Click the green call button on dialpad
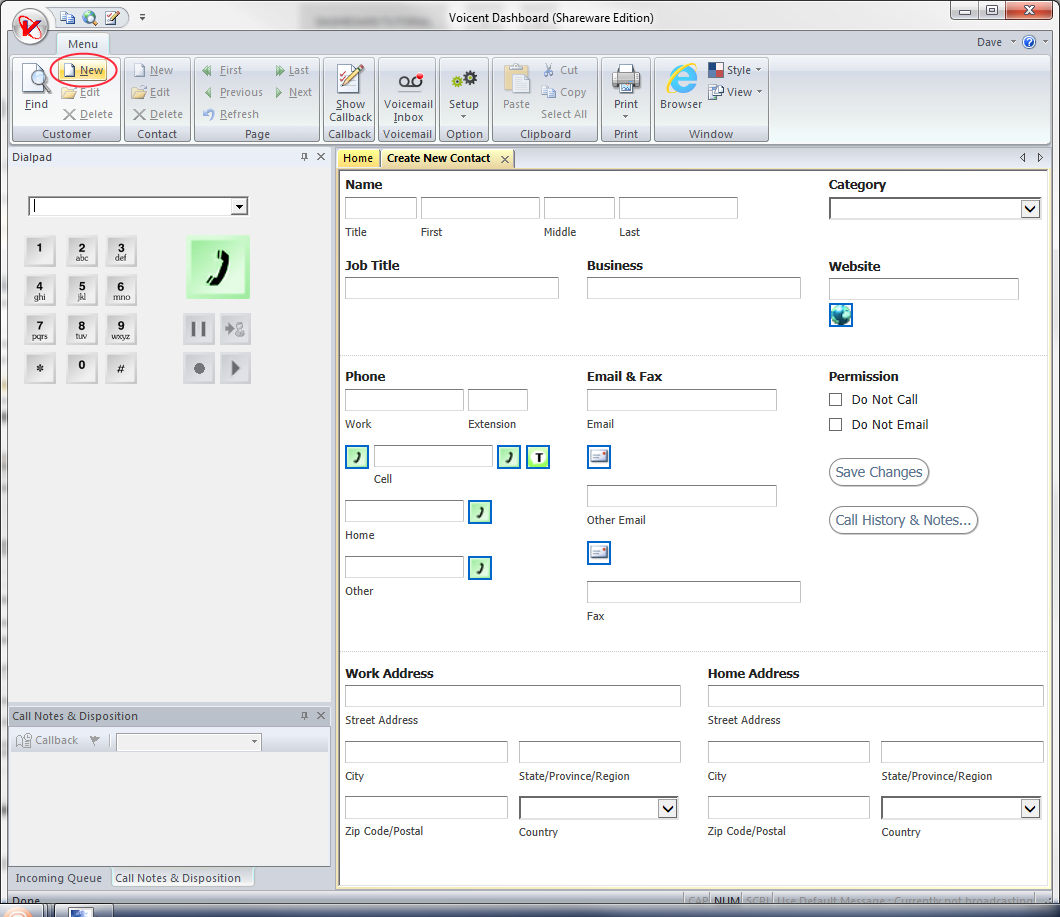 coord(218,267)
